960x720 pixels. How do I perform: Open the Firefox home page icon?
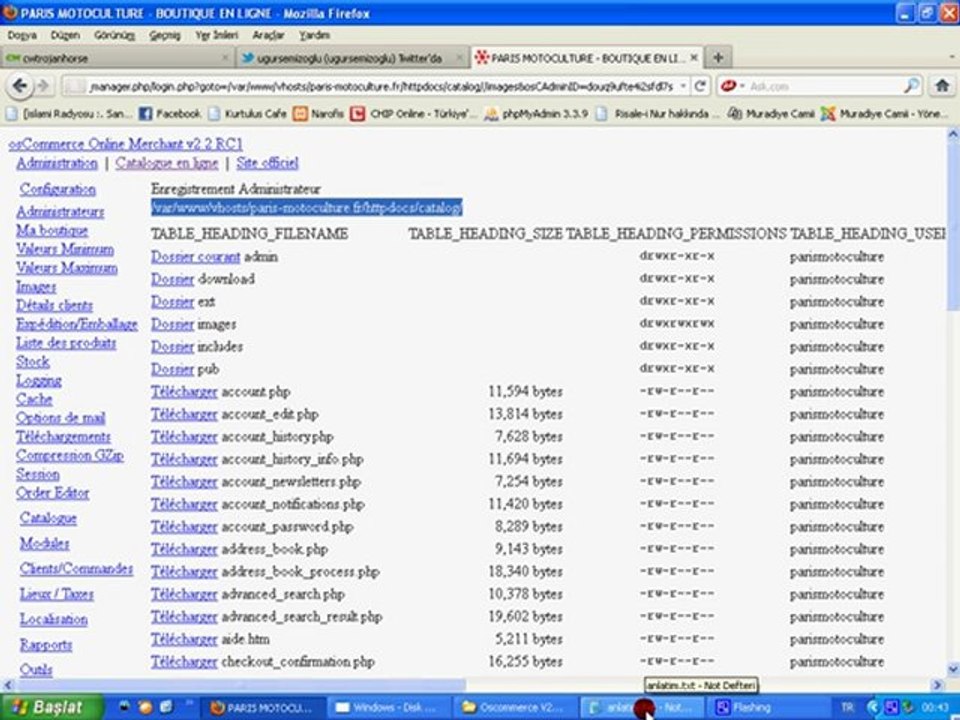tap(942, 86)
